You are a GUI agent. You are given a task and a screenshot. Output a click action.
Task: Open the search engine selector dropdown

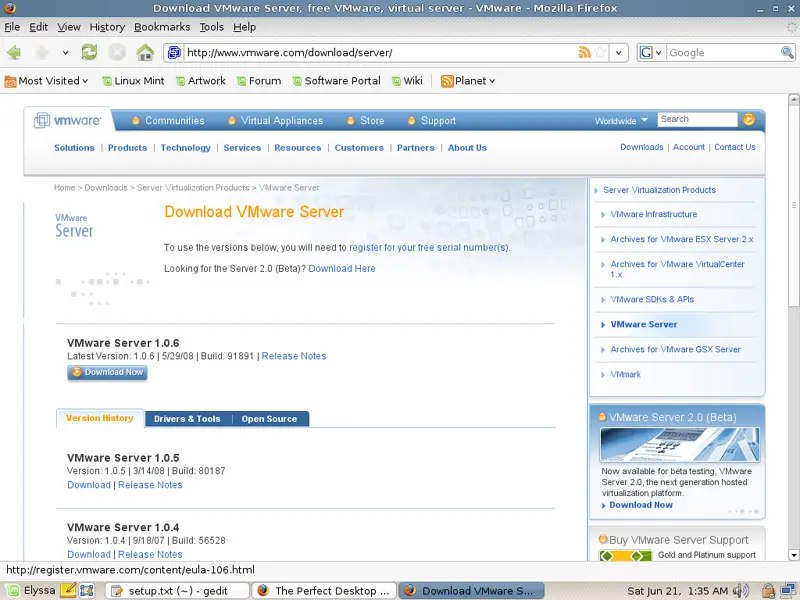tap(651, 53)
